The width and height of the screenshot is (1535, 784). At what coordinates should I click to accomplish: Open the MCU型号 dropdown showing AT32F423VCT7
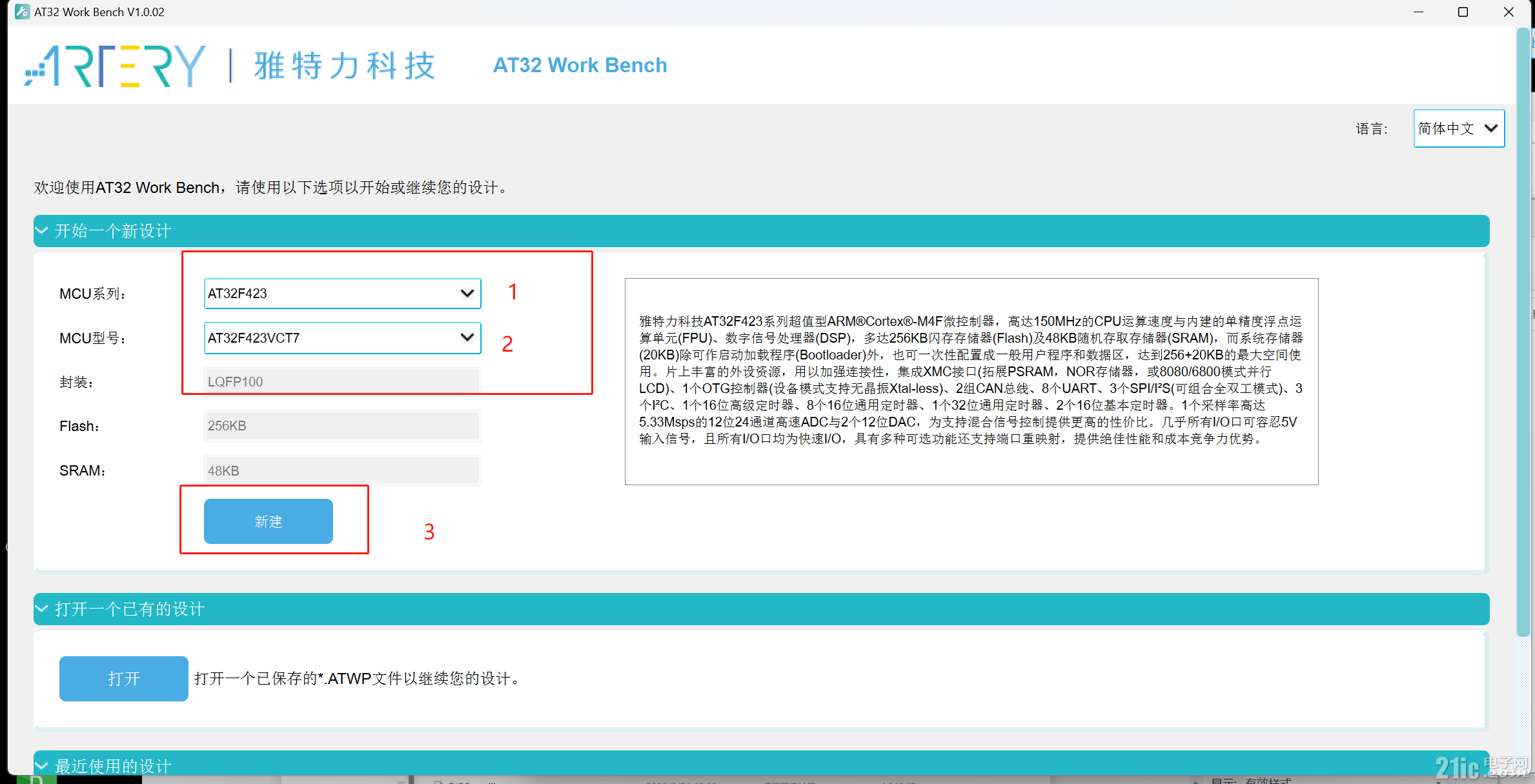(x=342, y=338)
